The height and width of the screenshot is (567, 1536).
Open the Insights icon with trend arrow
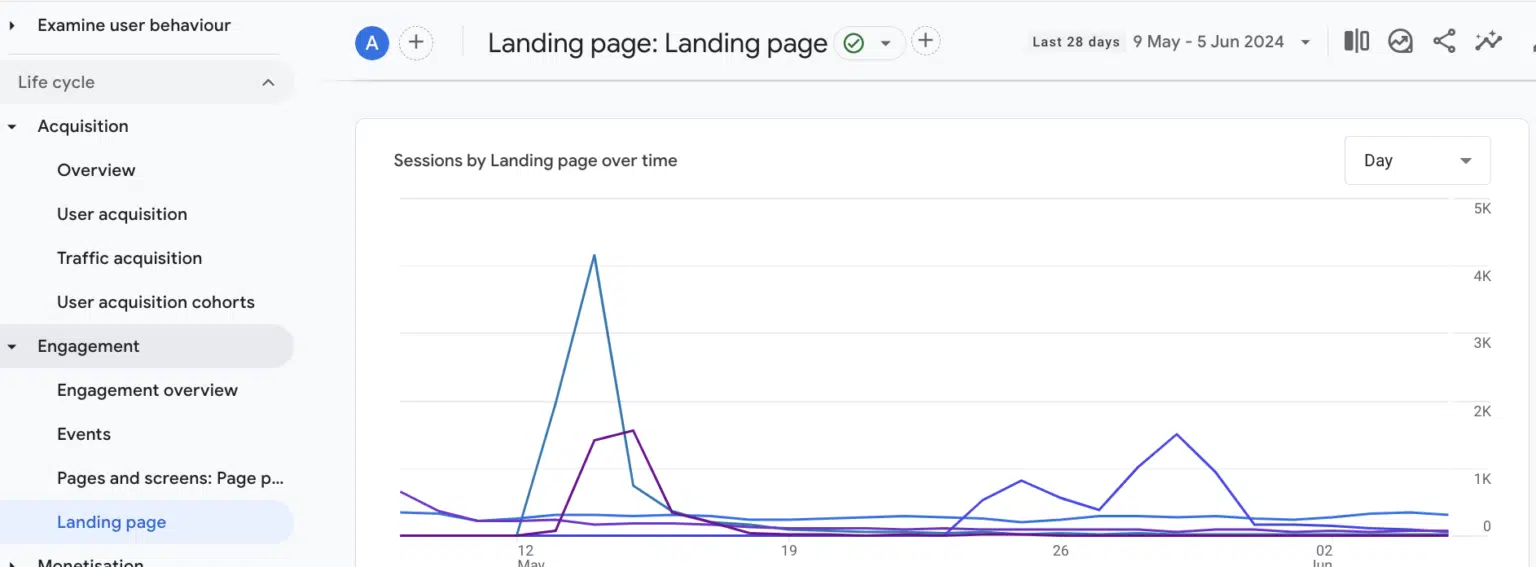[1400, 41]
